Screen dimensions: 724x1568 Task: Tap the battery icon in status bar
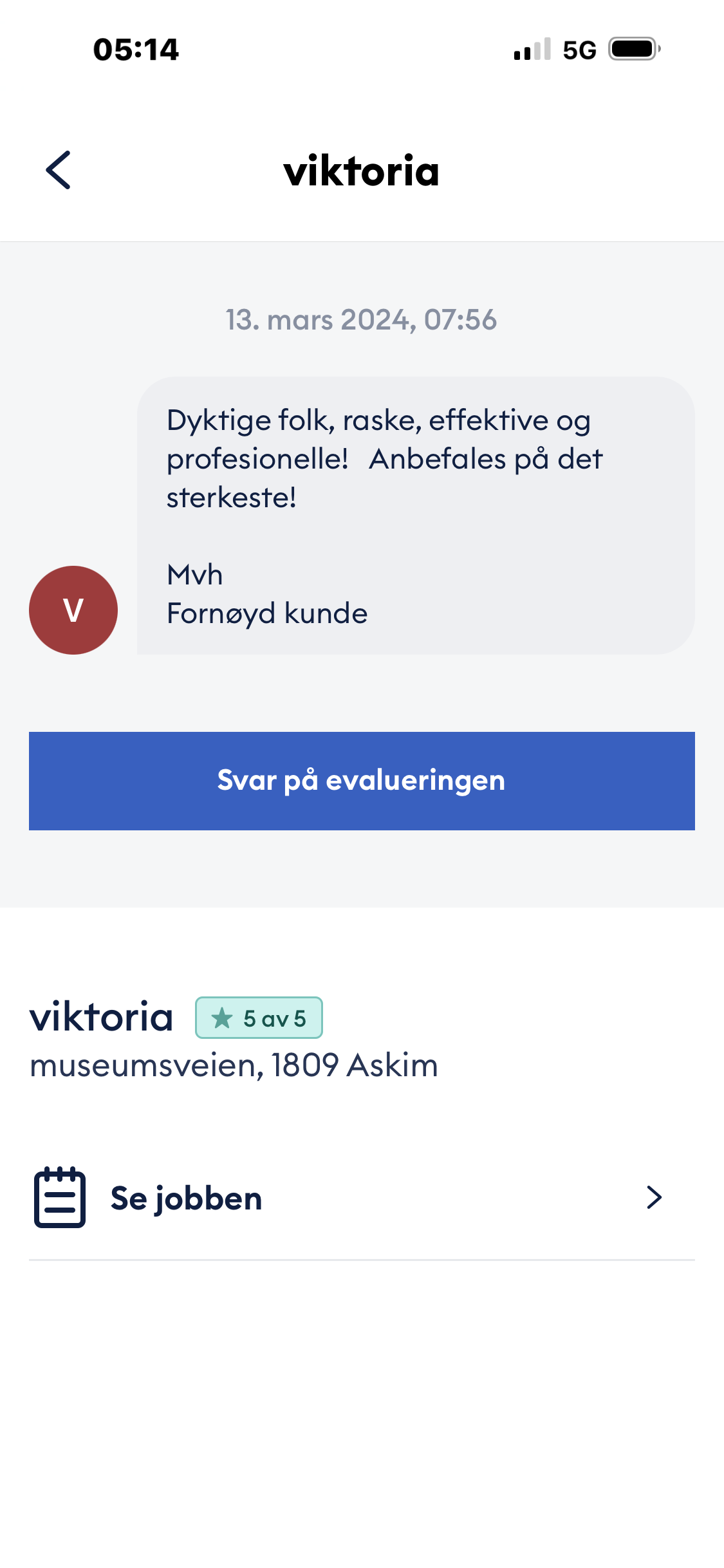[x=635, y=49]
